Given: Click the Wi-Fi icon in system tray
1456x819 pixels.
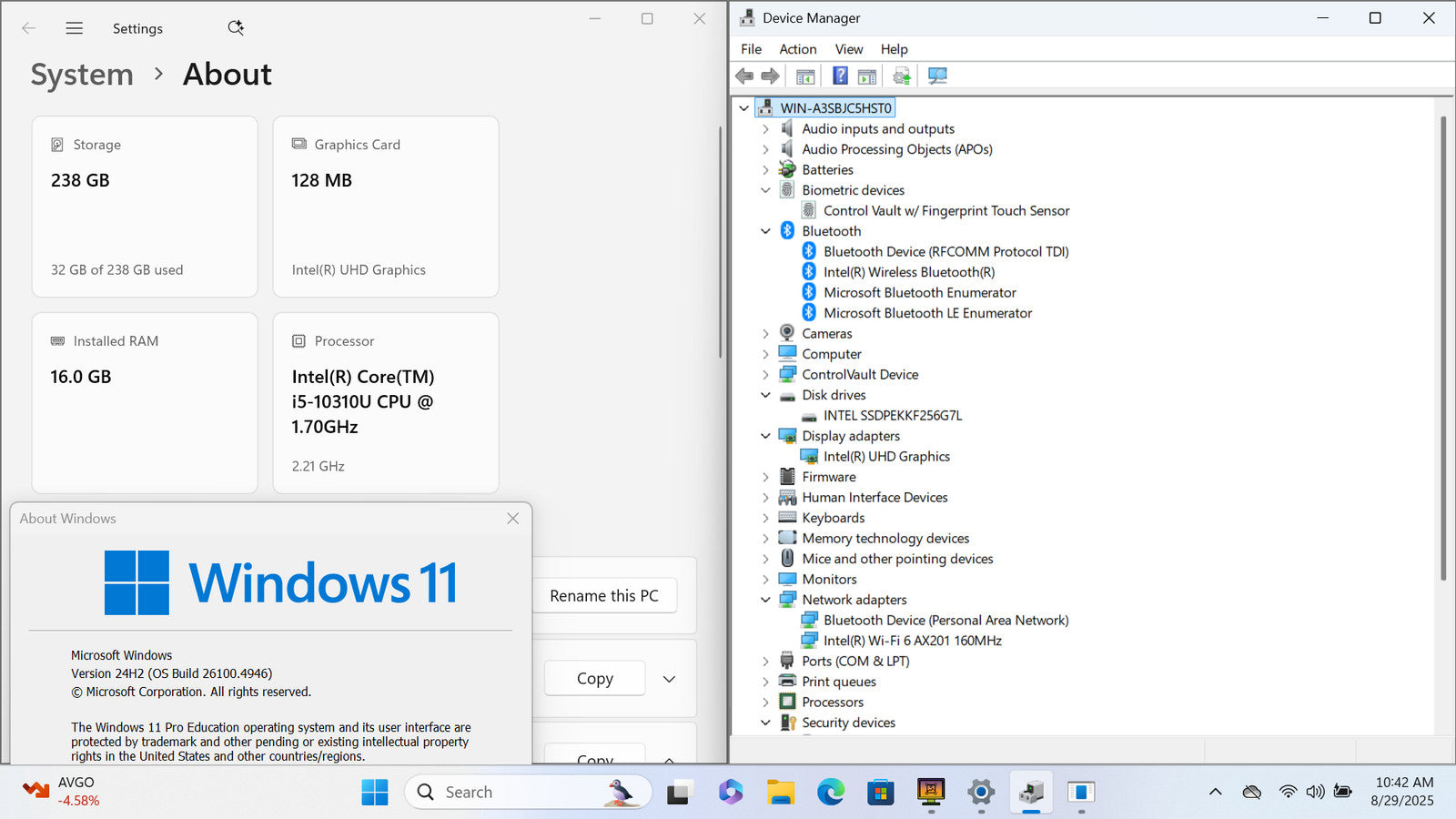Looking at the screenshot, I should pos(1288,792).
